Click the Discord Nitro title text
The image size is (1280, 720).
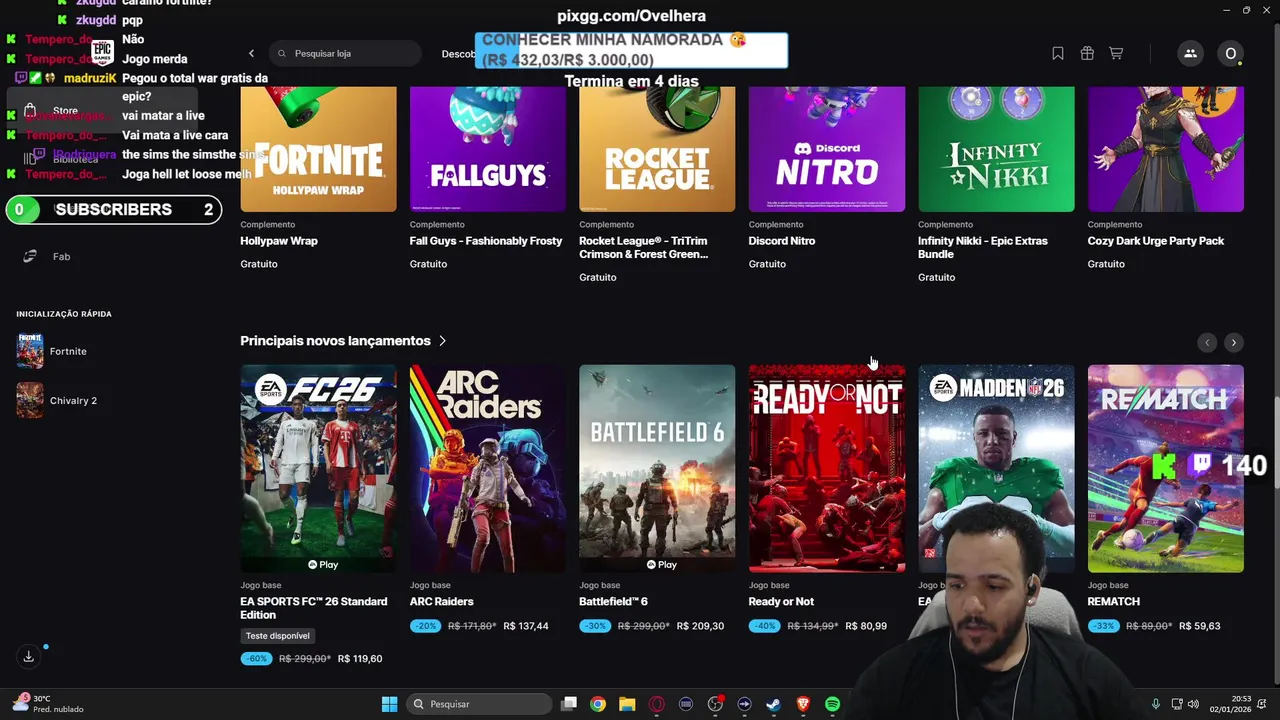click(x=782, y=241)
